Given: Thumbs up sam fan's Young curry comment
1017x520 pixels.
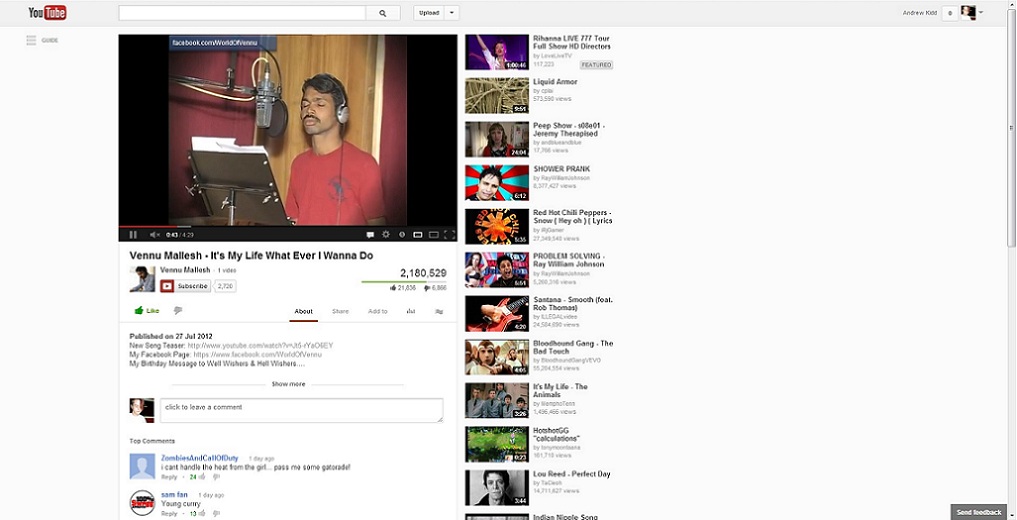Looking at the screenshot, I should pos(202,514).
